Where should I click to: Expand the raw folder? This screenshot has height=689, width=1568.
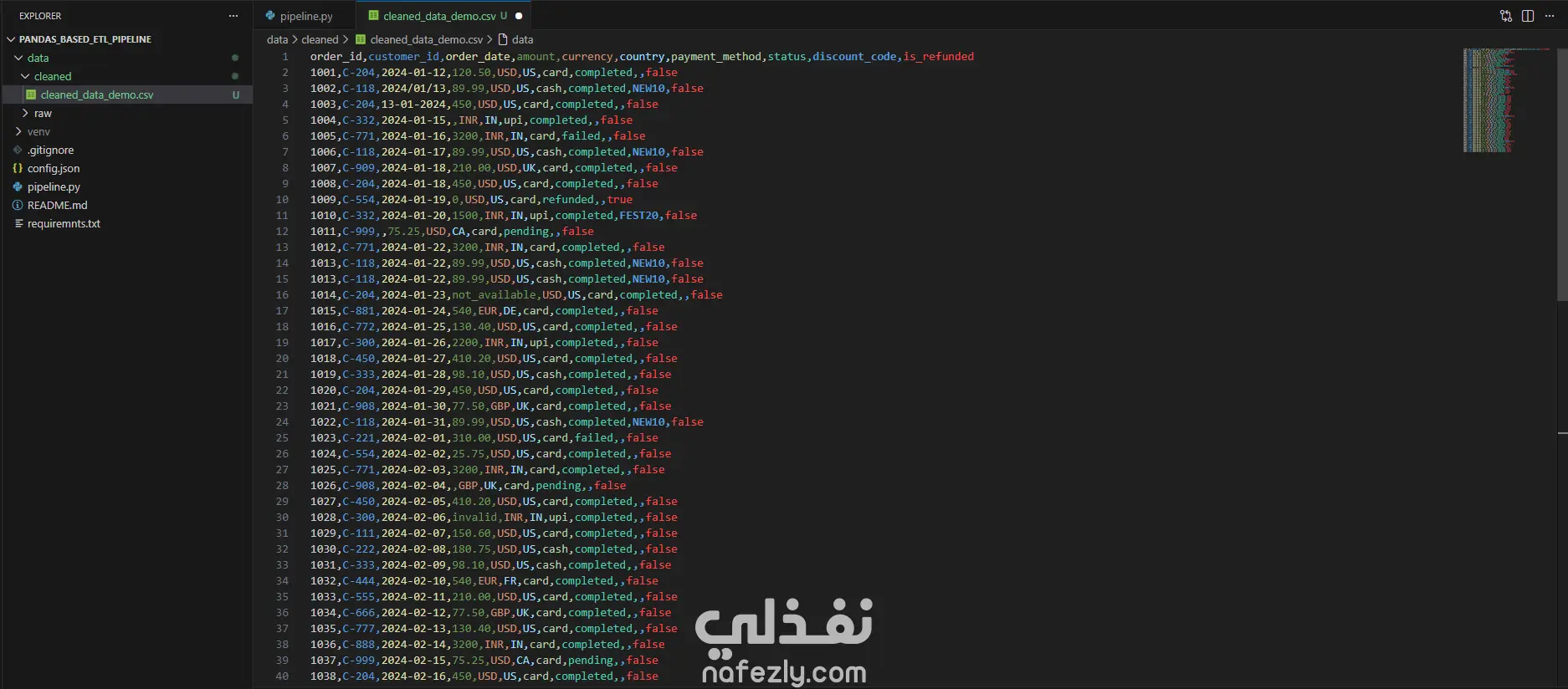(x=25, y=113)
